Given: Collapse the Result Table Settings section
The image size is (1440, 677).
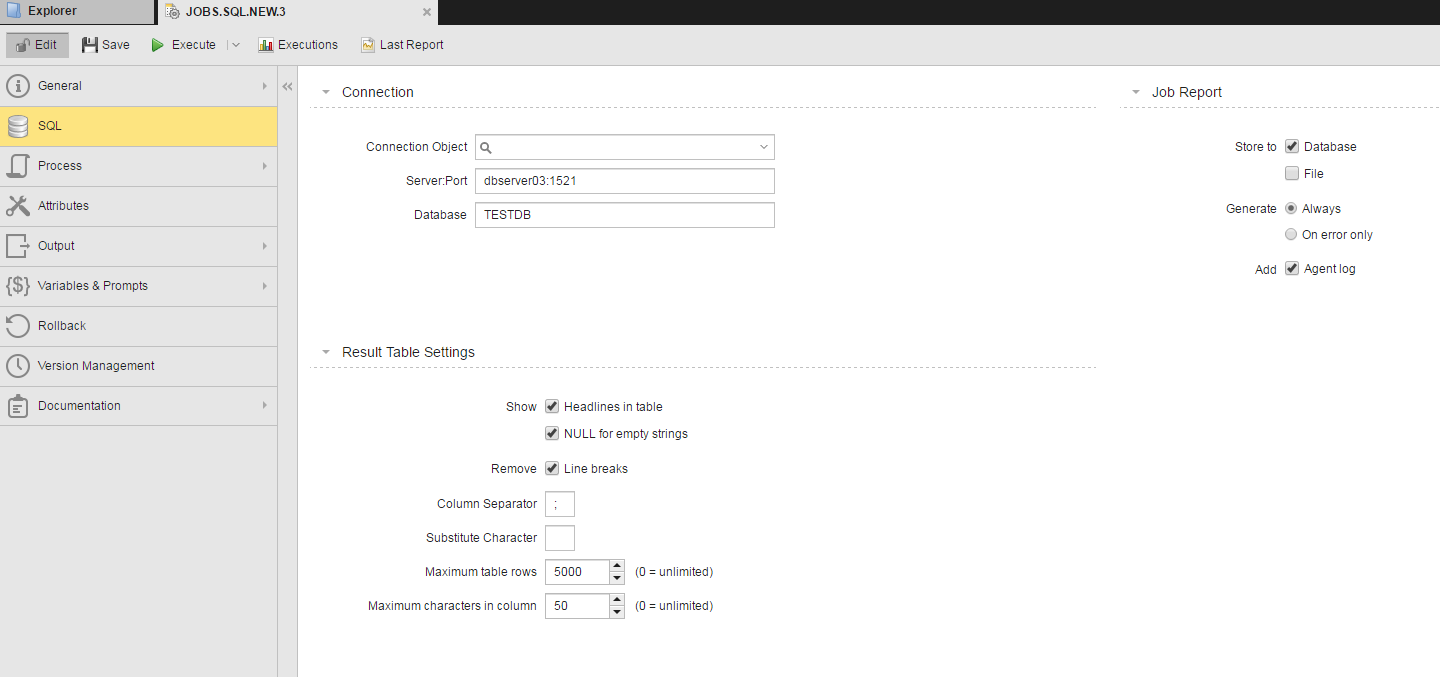Looking at the screenshot, I should [325, 351].
